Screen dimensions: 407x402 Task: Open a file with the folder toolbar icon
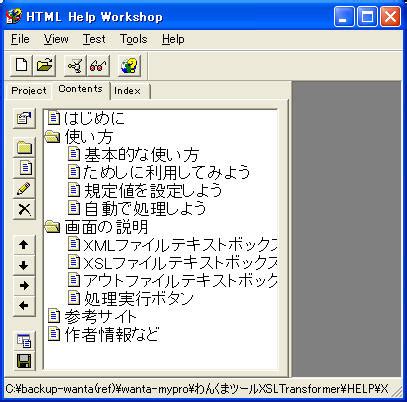coord(44,65)
